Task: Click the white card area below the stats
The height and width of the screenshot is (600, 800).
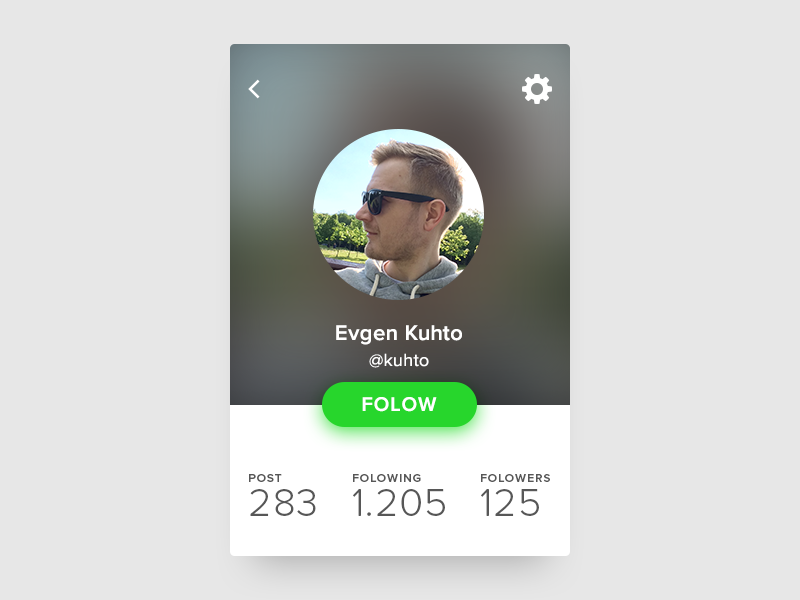Action: point(399,538)
